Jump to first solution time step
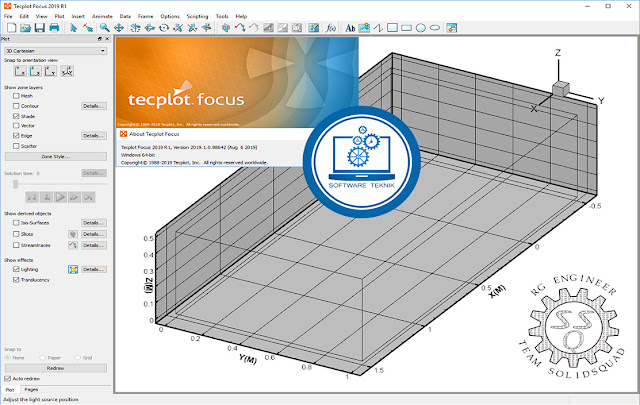Viewport: 640px width, 405px height. coord(32,198)
